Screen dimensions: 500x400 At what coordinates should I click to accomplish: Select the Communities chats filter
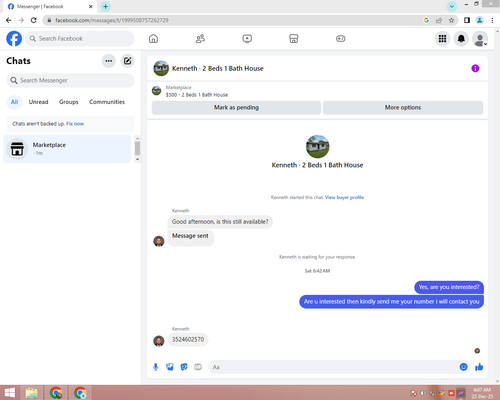click(x=107, y=102)
